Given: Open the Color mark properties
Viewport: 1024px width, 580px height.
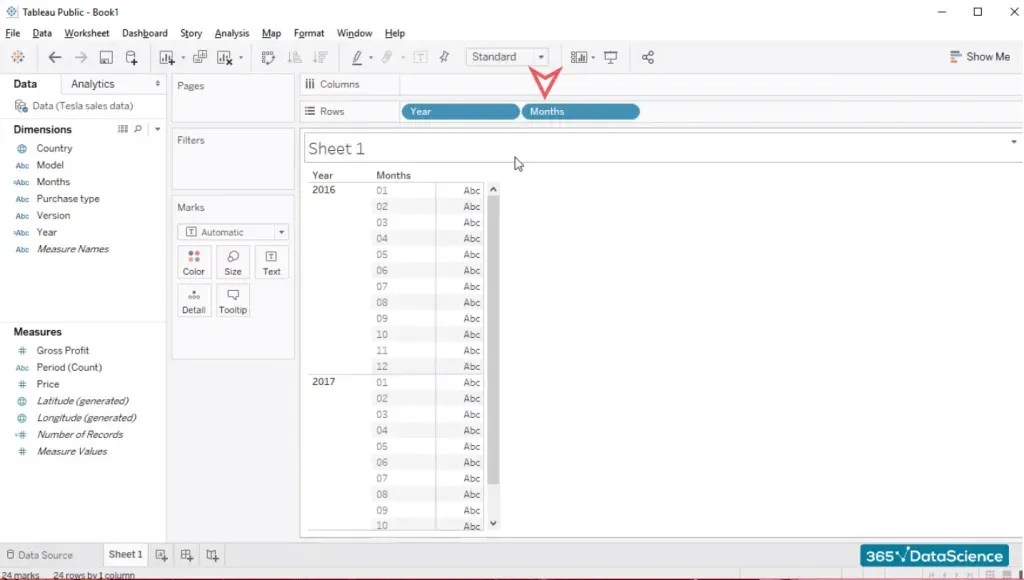Looking at the screenshot, I should (193, 261).
